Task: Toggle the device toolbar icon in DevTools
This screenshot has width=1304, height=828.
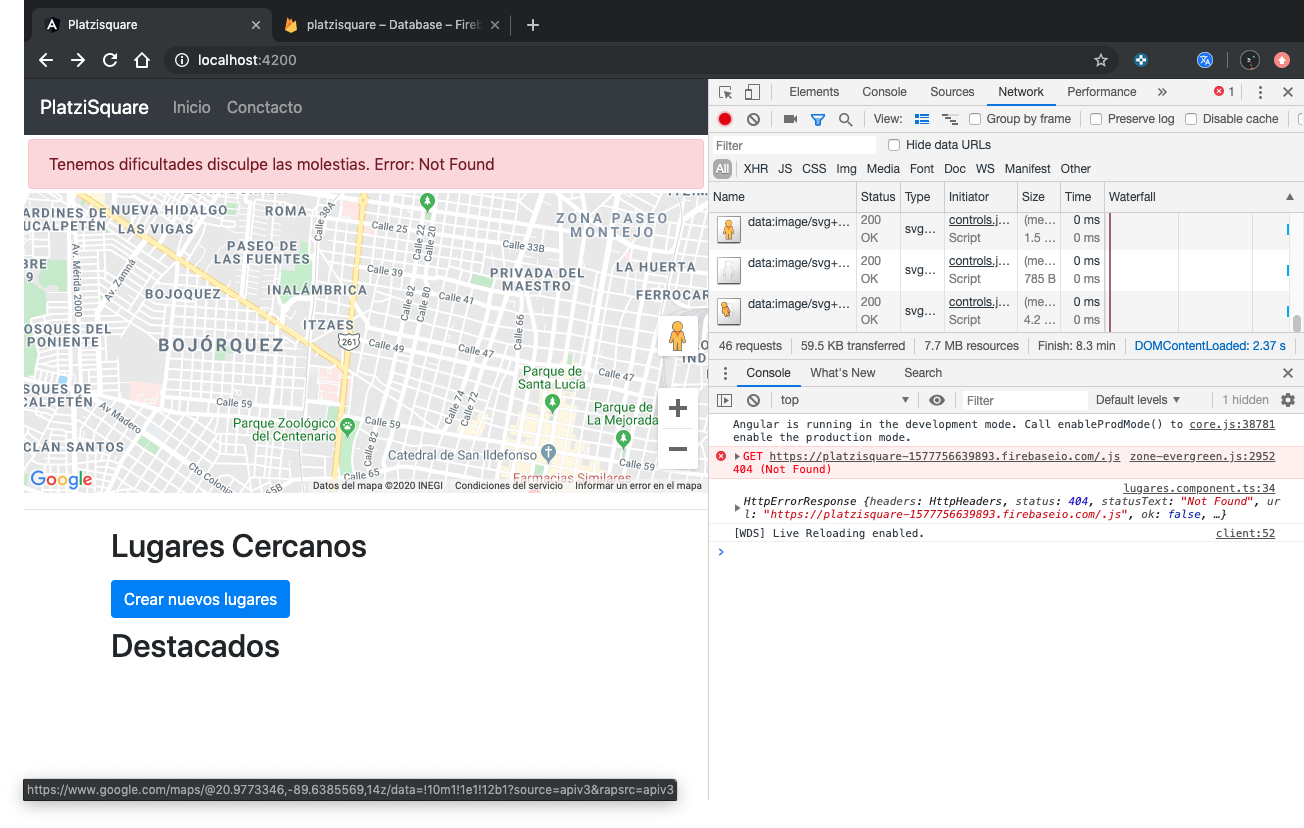Action: tap(752, 92)
